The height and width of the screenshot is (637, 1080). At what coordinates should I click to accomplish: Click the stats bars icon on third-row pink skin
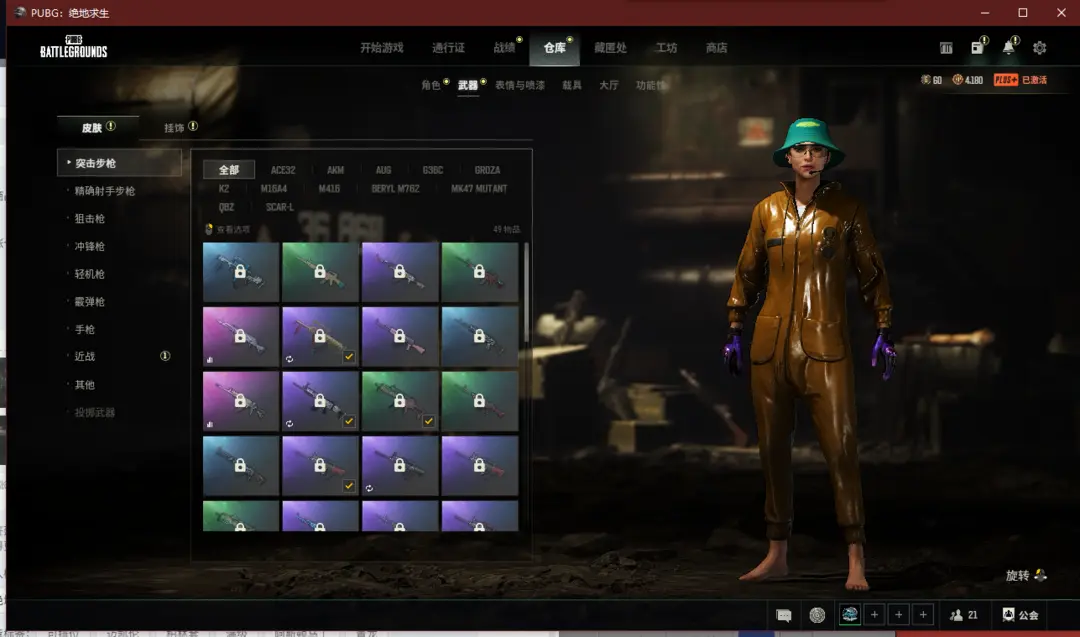[209, 424]
